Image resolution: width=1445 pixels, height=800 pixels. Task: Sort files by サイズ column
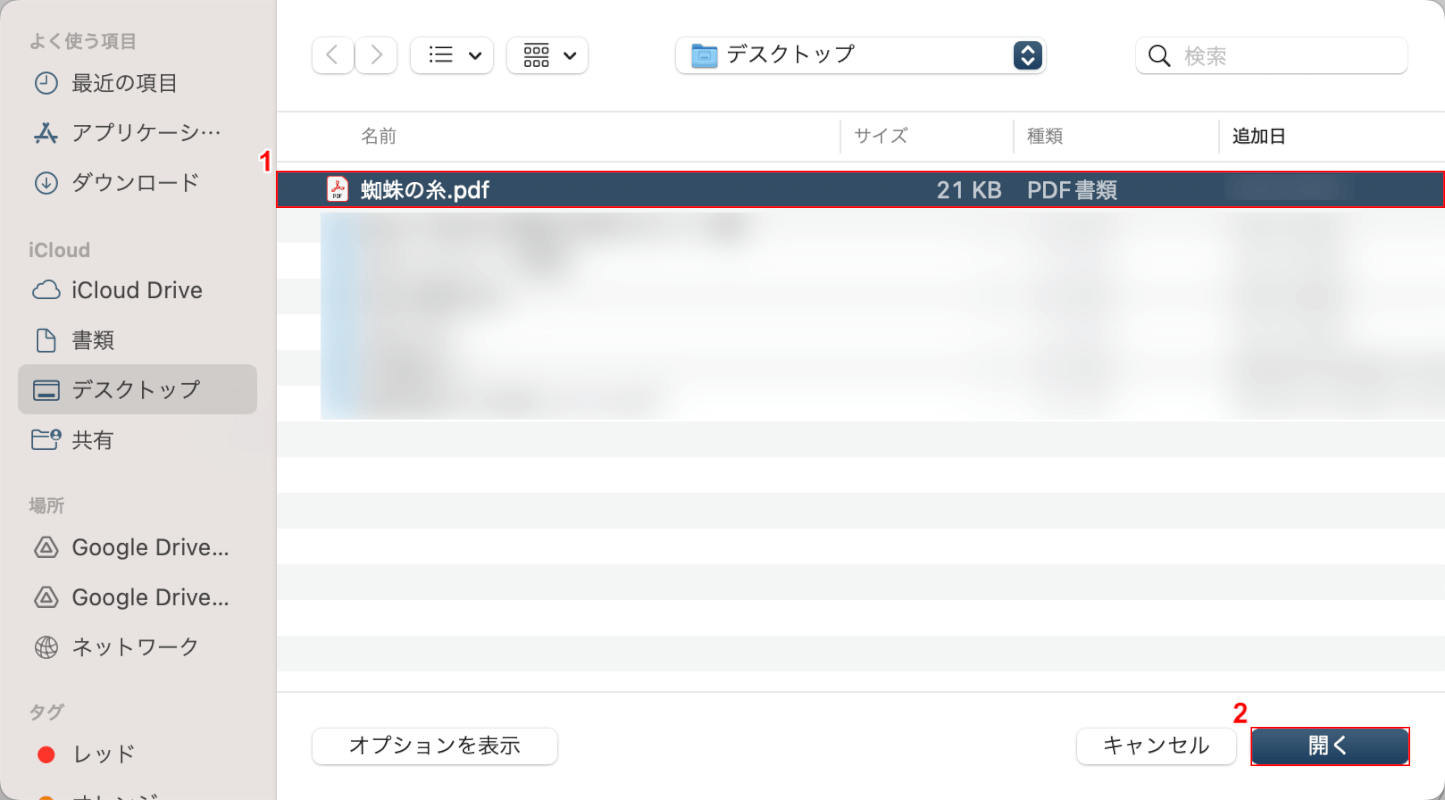(x=881, y=136)
